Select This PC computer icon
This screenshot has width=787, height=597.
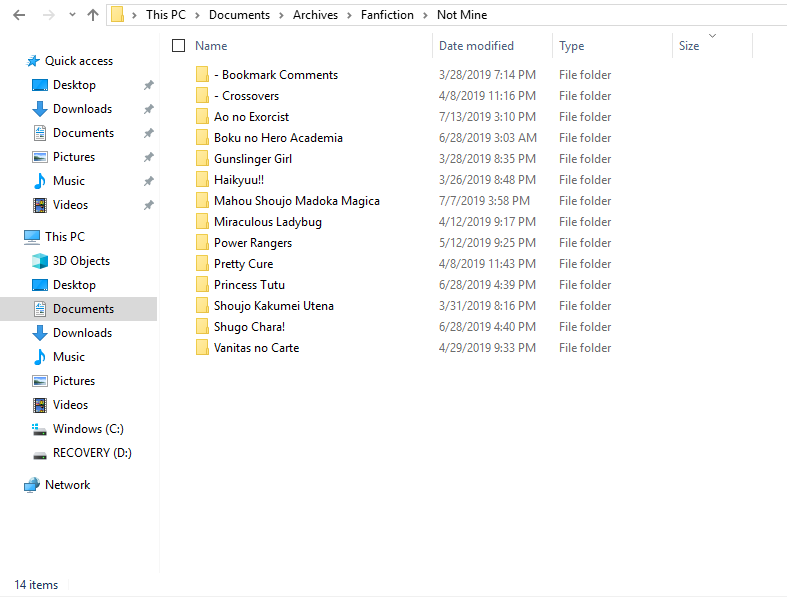(32, 237)
